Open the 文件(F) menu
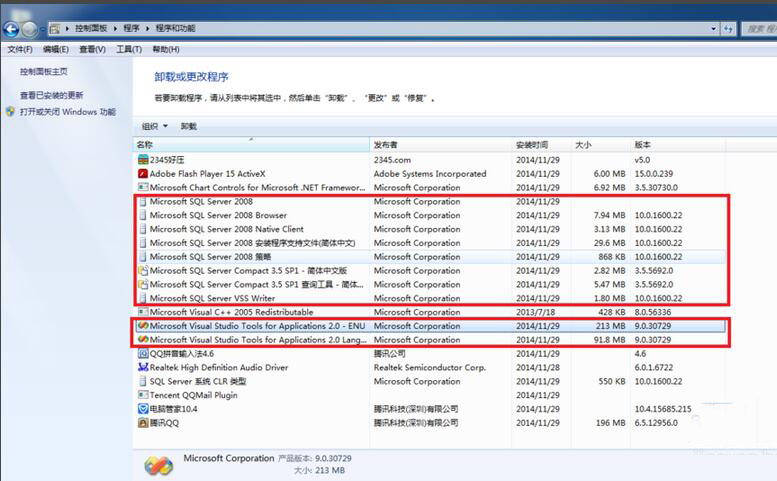This screenshot has width=777, height=481. tap(20, 49)
